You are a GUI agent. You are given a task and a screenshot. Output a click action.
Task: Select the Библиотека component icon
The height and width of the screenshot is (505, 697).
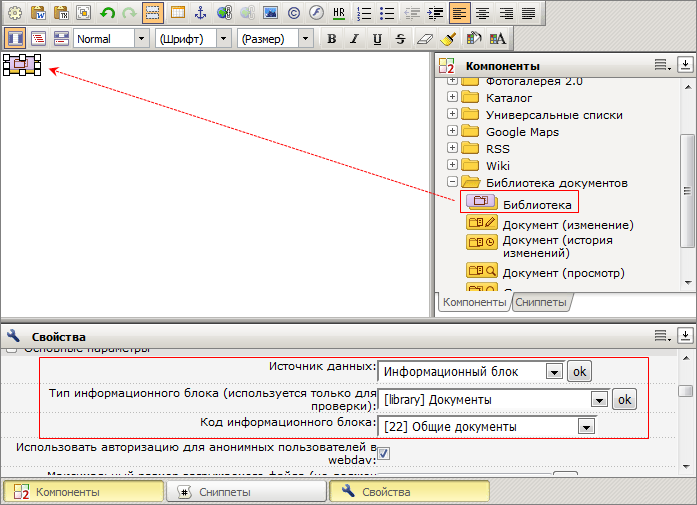(482, 203)
